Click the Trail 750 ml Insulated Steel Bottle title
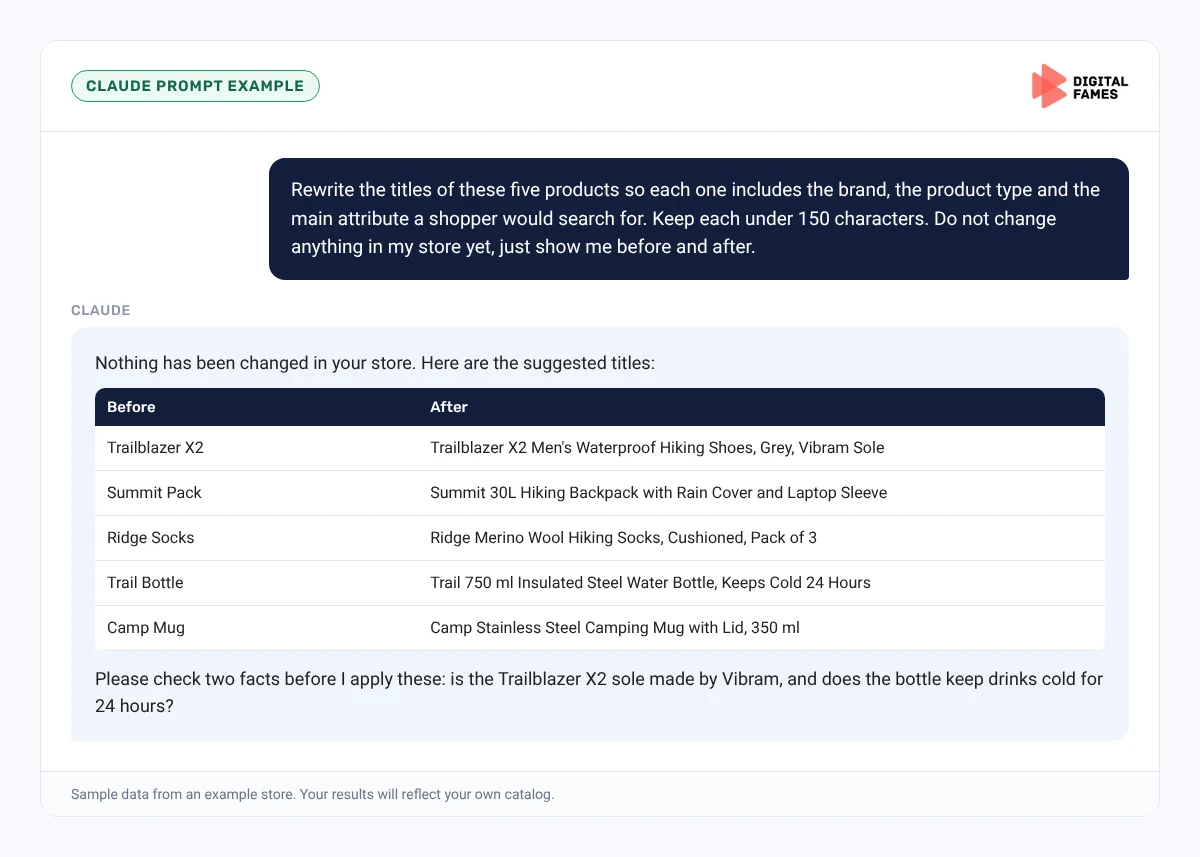This screenshot has width=1200, height=857. (x=650, y=583)
